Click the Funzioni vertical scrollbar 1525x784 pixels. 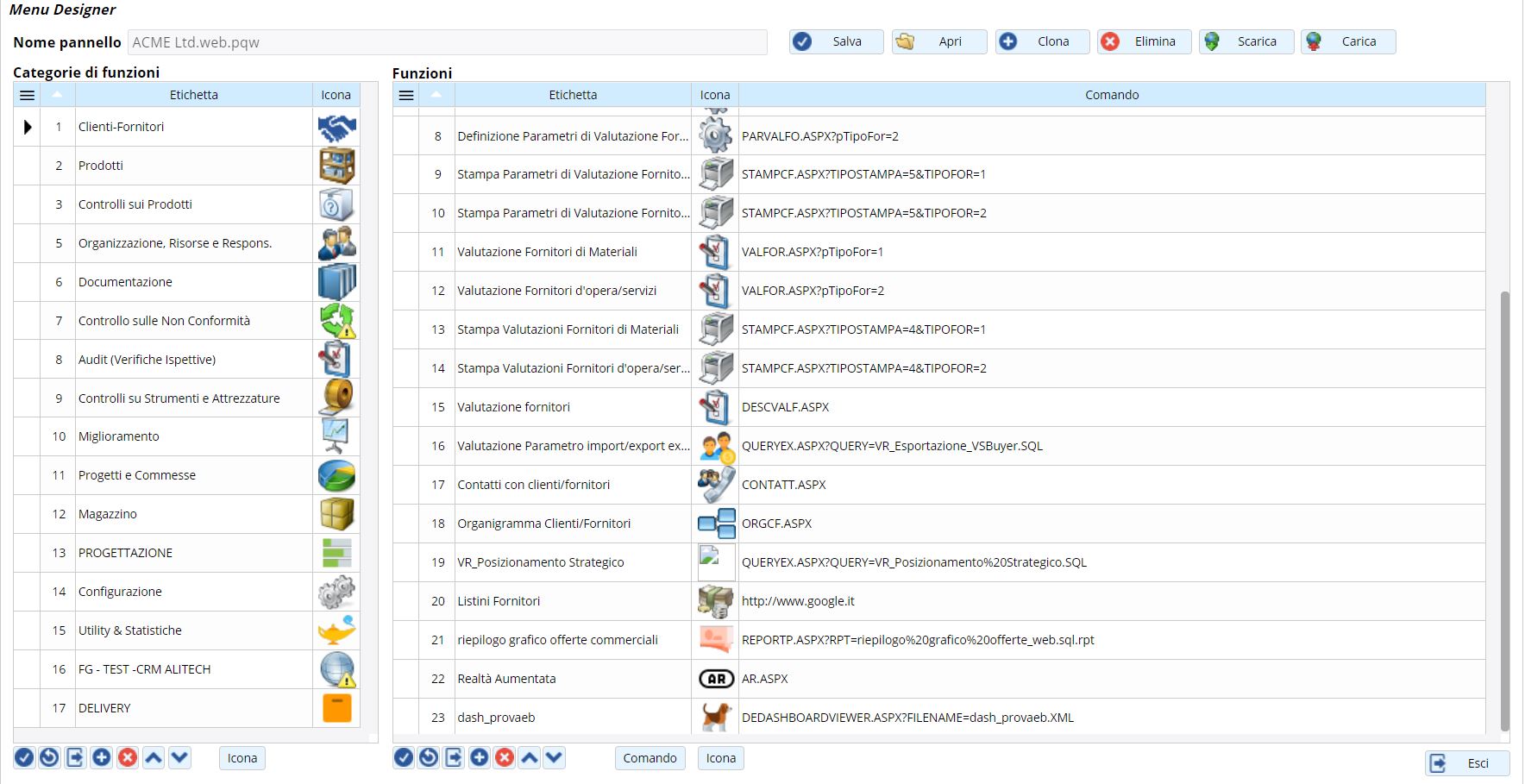[1504, 509]
